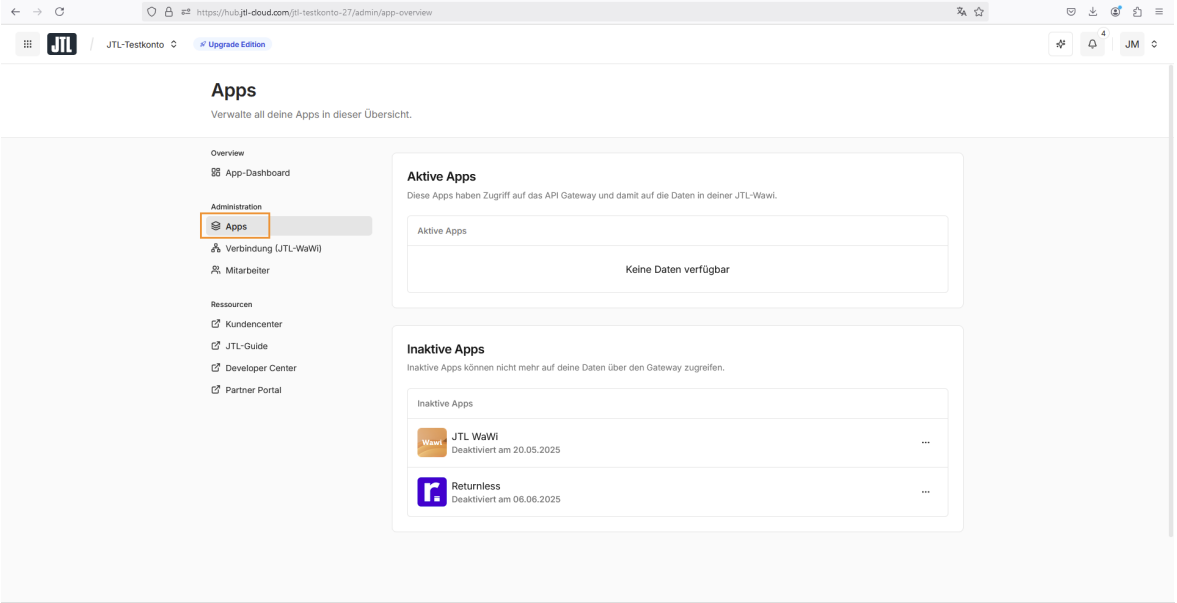Screen dimensions: 1177x603
Task: Go to App-Dashboard in the sidebar
Action: point(251,173)
